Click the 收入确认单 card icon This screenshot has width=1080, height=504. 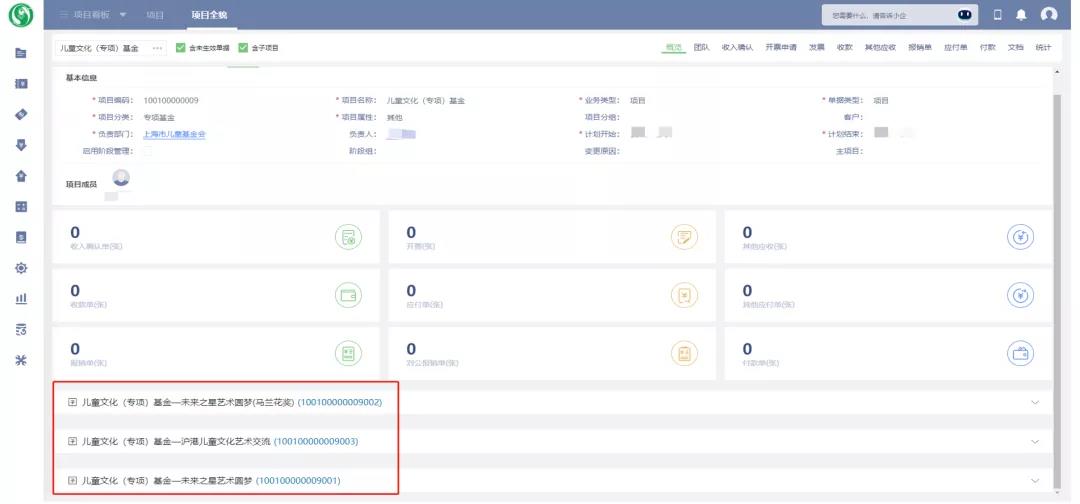click(348, 237)
